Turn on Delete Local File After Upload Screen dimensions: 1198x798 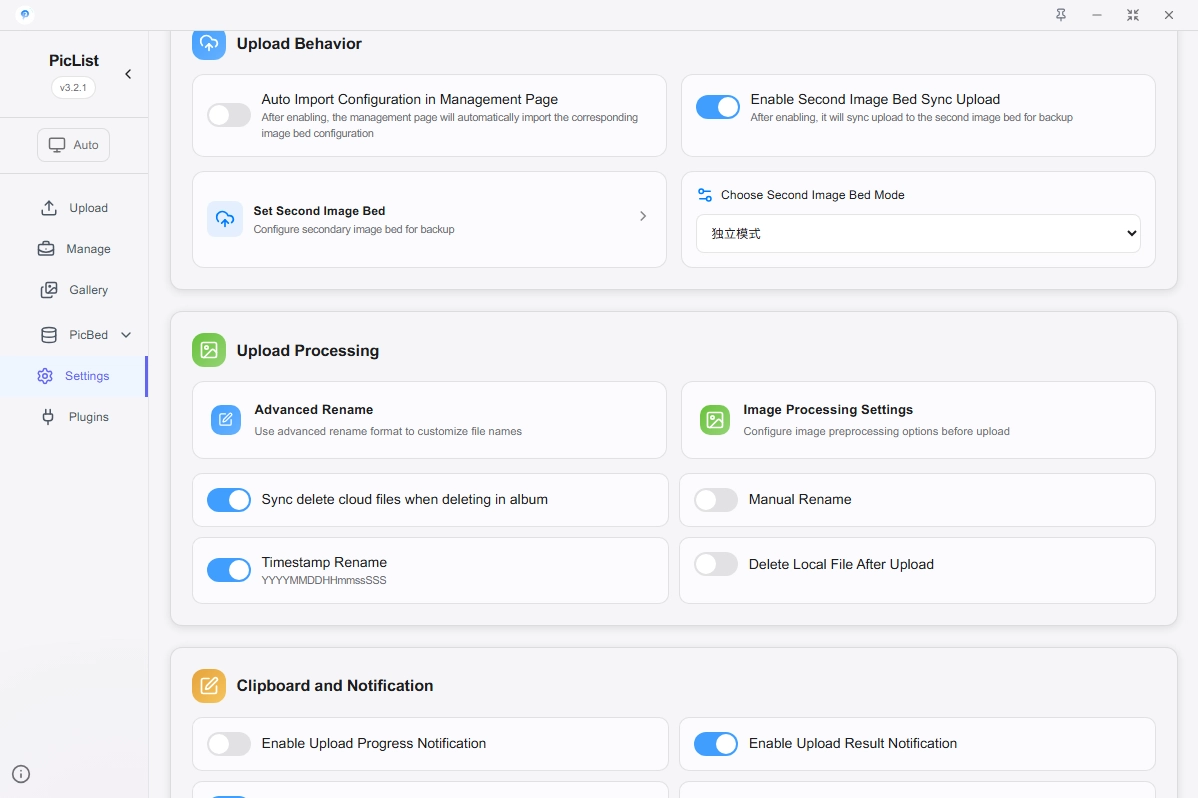point(716,564)
